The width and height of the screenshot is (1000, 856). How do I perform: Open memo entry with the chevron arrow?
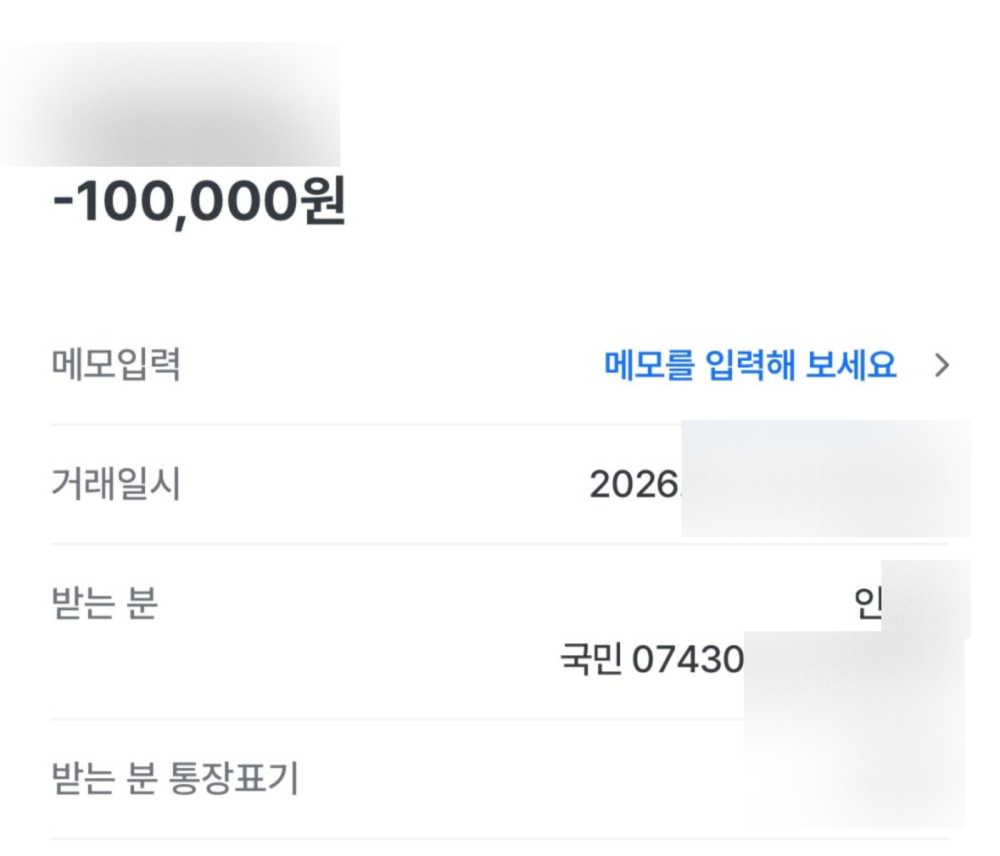[941, 366]
